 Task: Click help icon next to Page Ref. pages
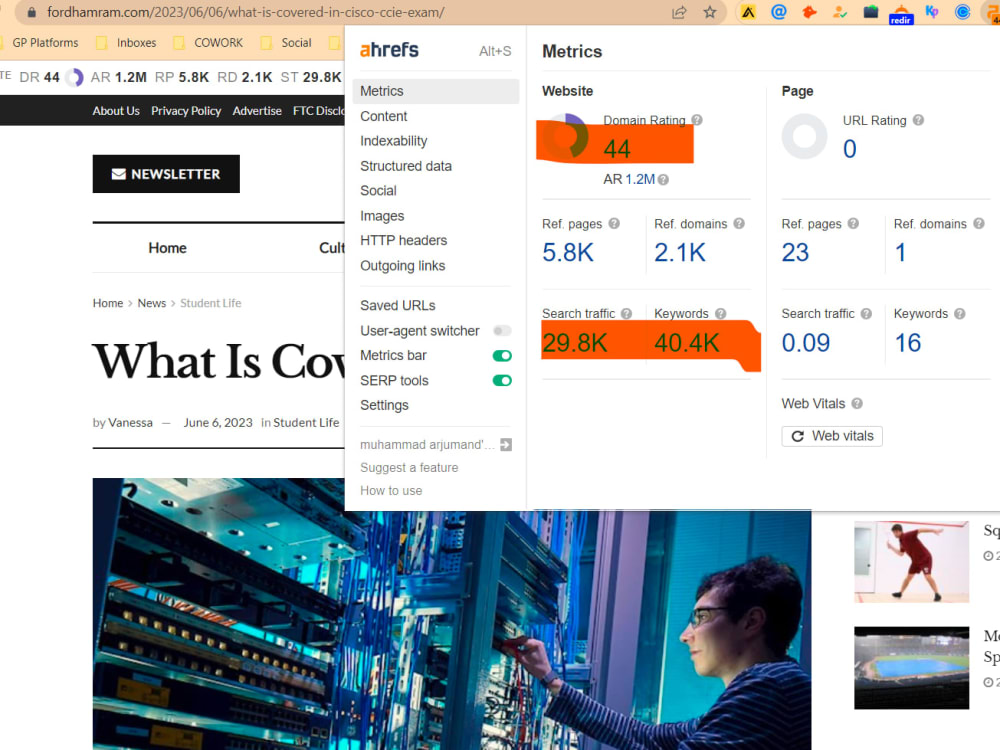(853, 223)
